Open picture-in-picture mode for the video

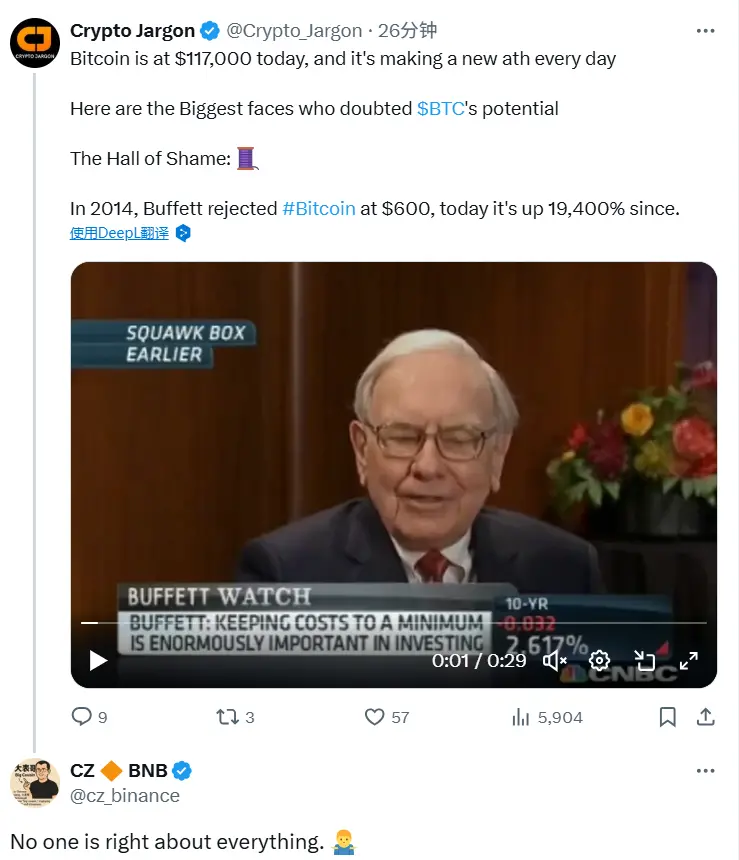click(645, 661)
